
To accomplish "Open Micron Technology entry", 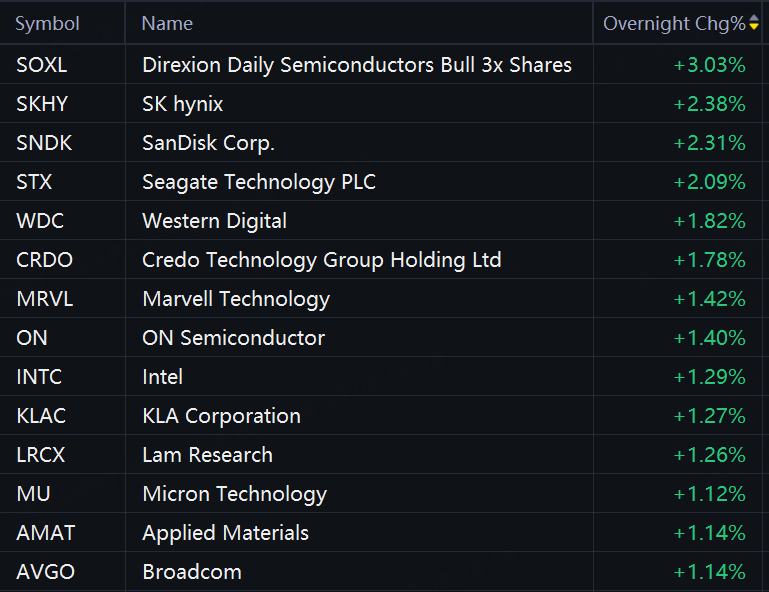I will click(x=234, y=494).
